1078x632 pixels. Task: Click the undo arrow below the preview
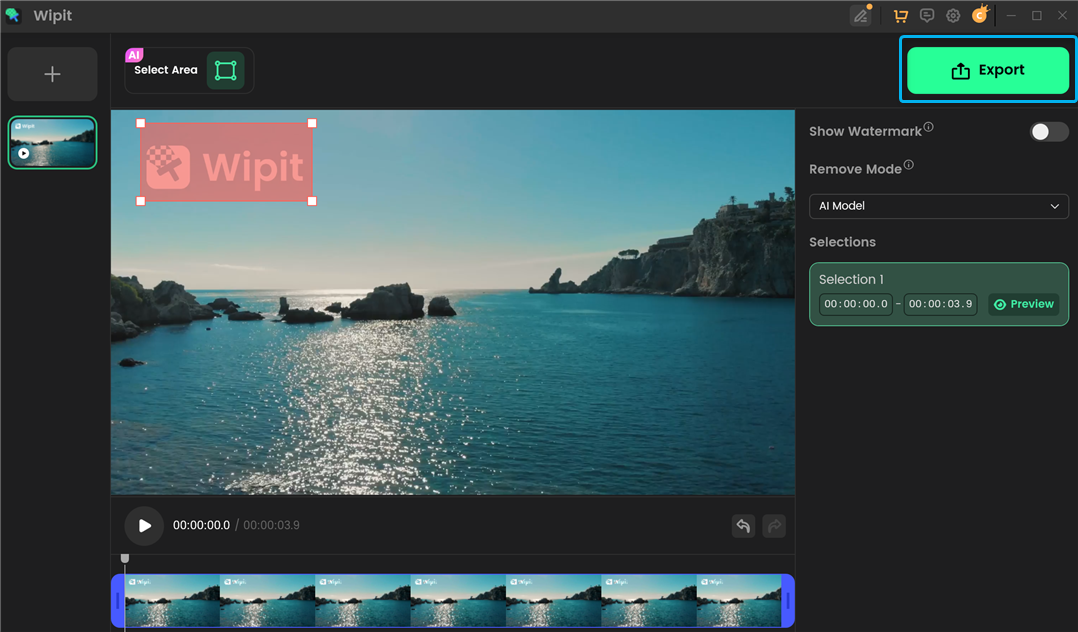click(x=743, y=525)
